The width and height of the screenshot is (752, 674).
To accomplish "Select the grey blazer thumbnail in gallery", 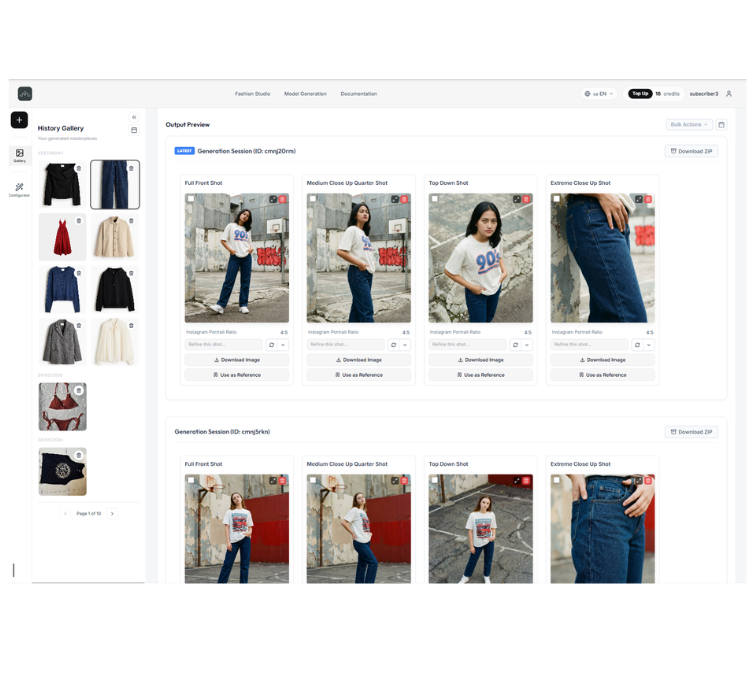I will (x=62, y=341).
